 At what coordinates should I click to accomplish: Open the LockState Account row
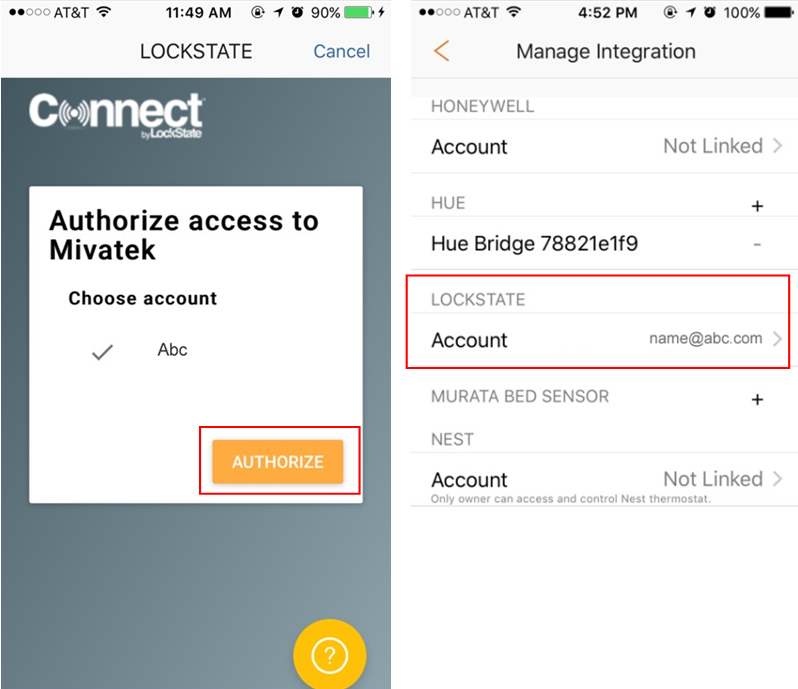click(604, 339)
